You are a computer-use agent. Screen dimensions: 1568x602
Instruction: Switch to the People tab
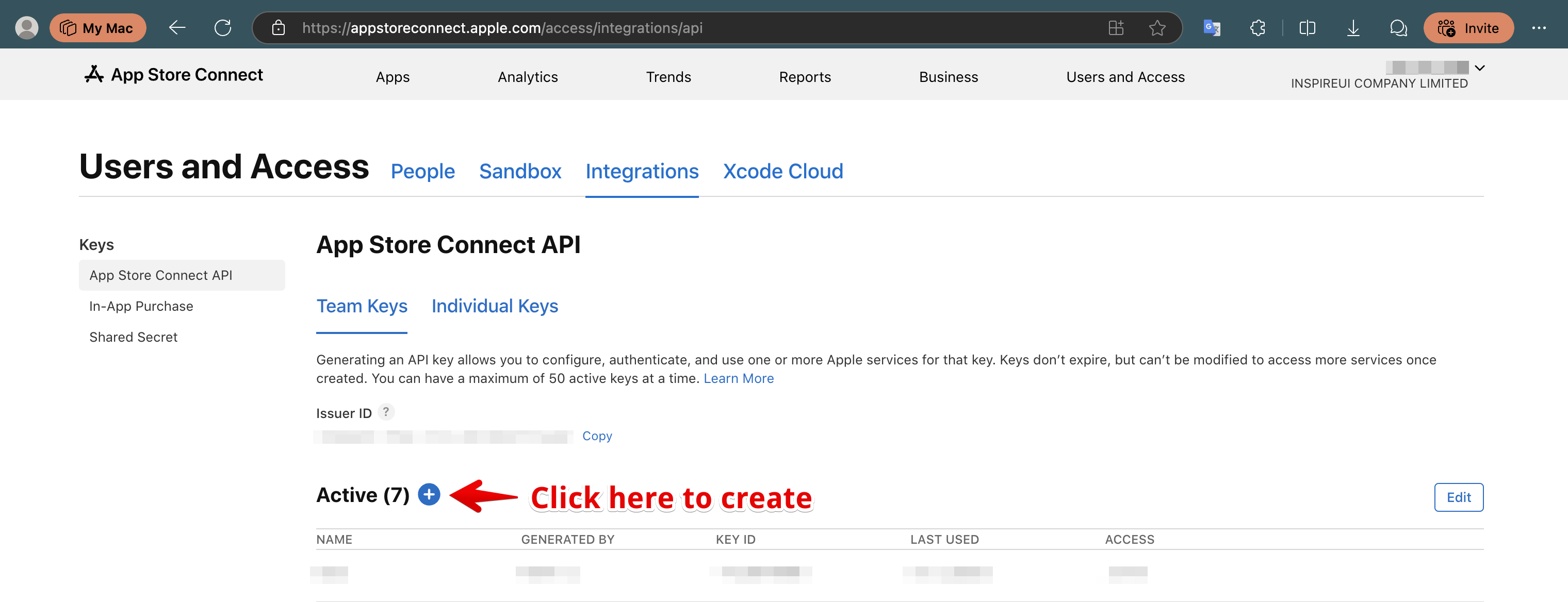[422, 172]
